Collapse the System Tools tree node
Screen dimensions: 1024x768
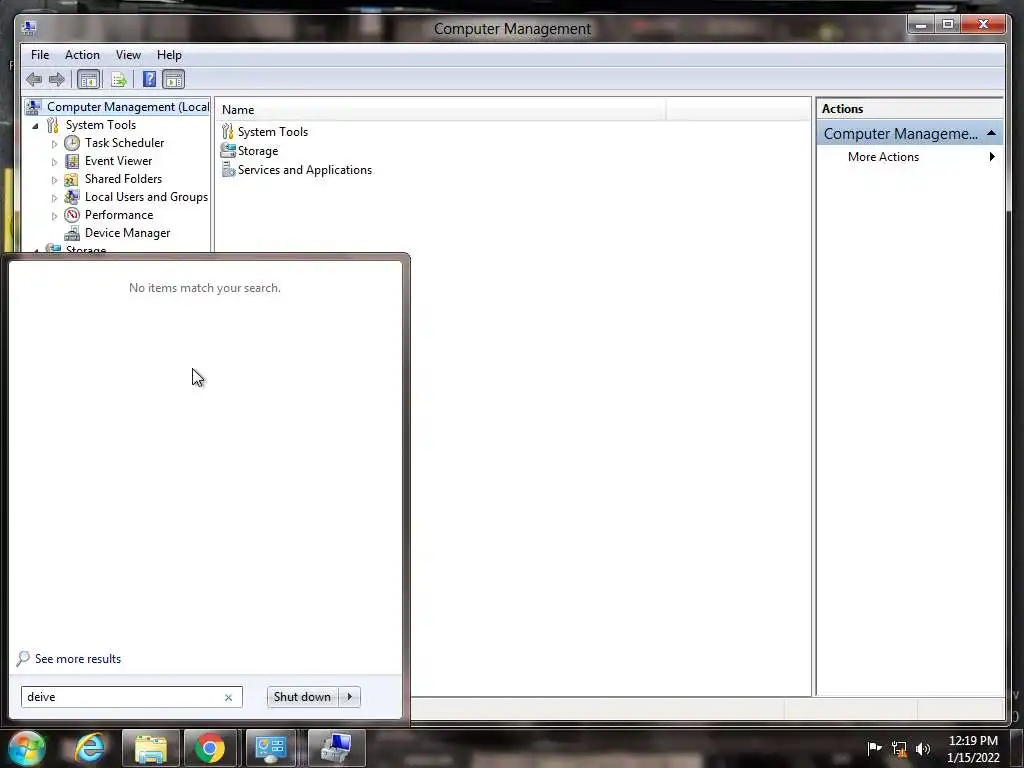(35, 125)
